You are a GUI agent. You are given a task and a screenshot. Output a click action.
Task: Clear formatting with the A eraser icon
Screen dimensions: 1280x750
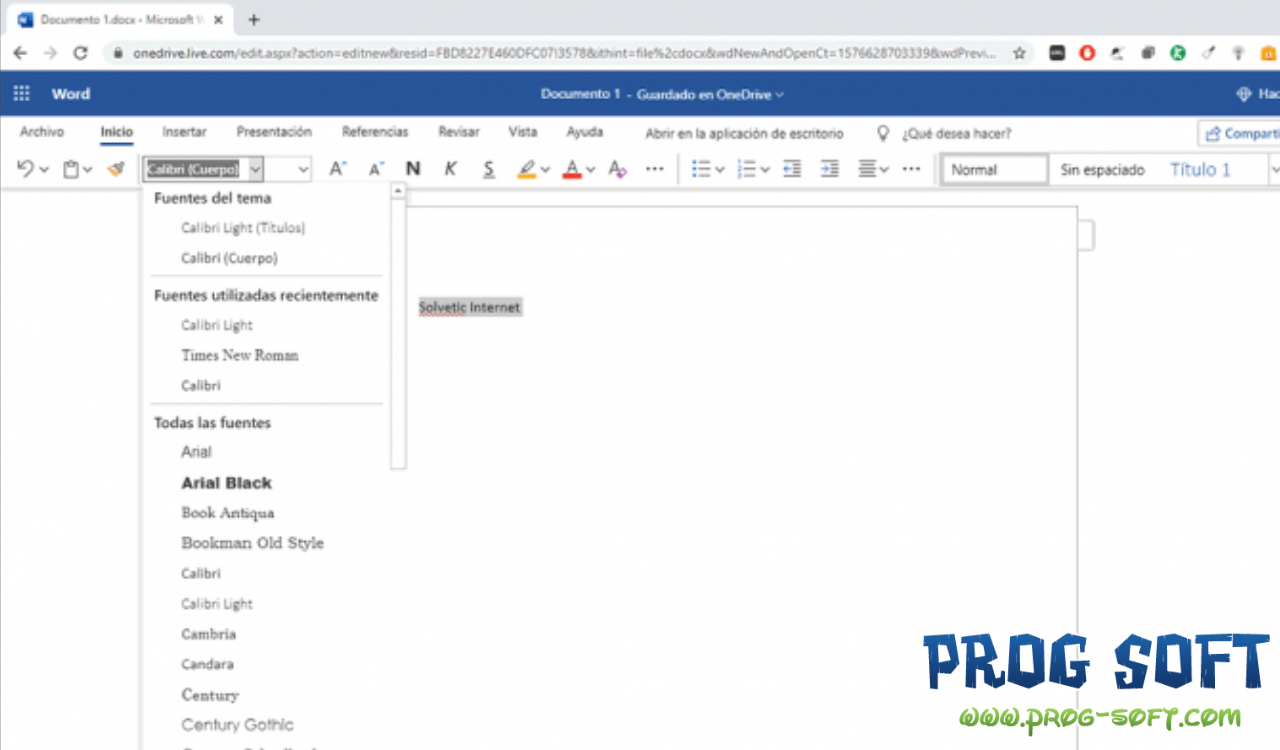point(617,169)
